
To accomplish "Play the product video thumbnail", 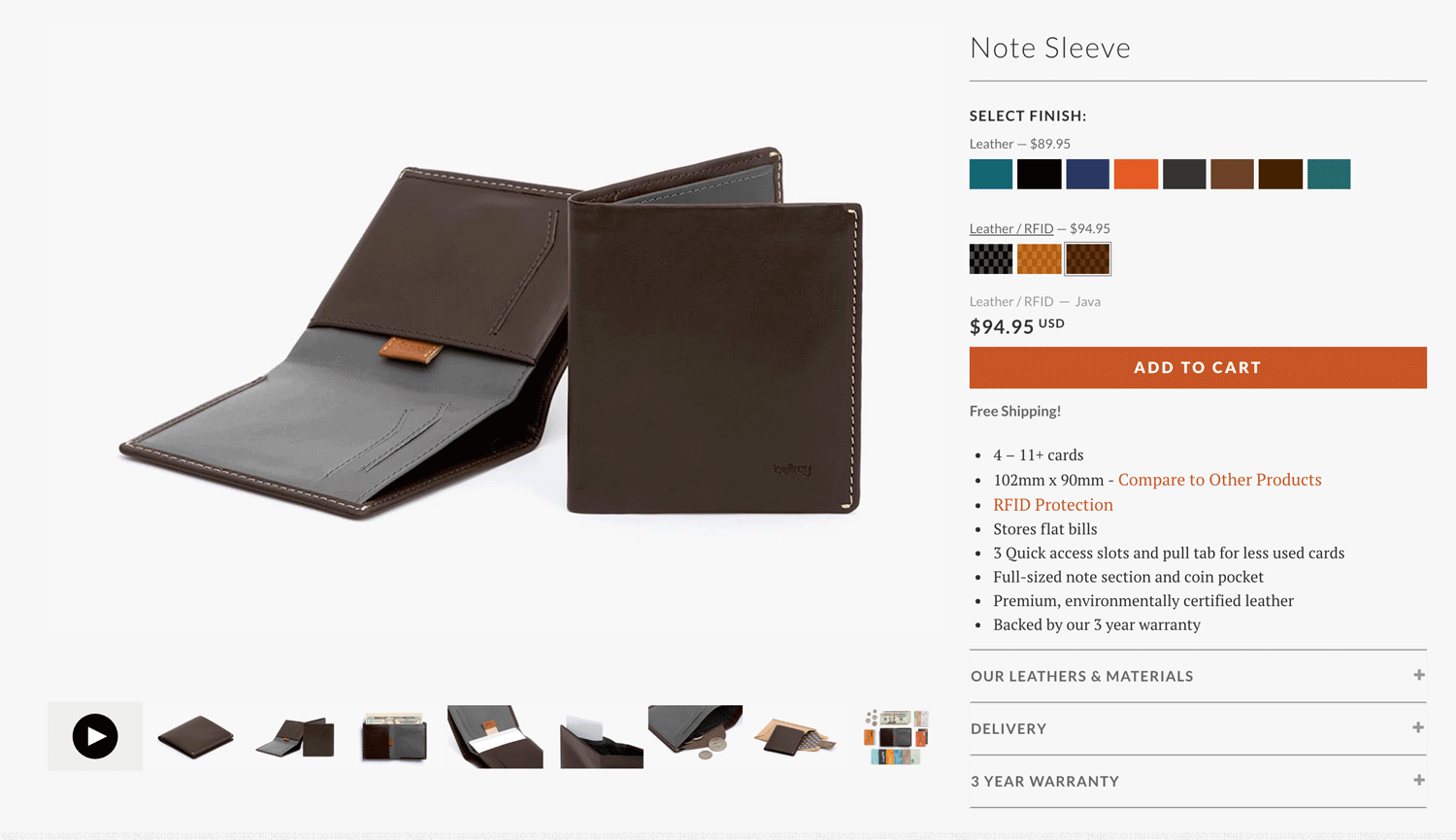I will tap(95, 736).
